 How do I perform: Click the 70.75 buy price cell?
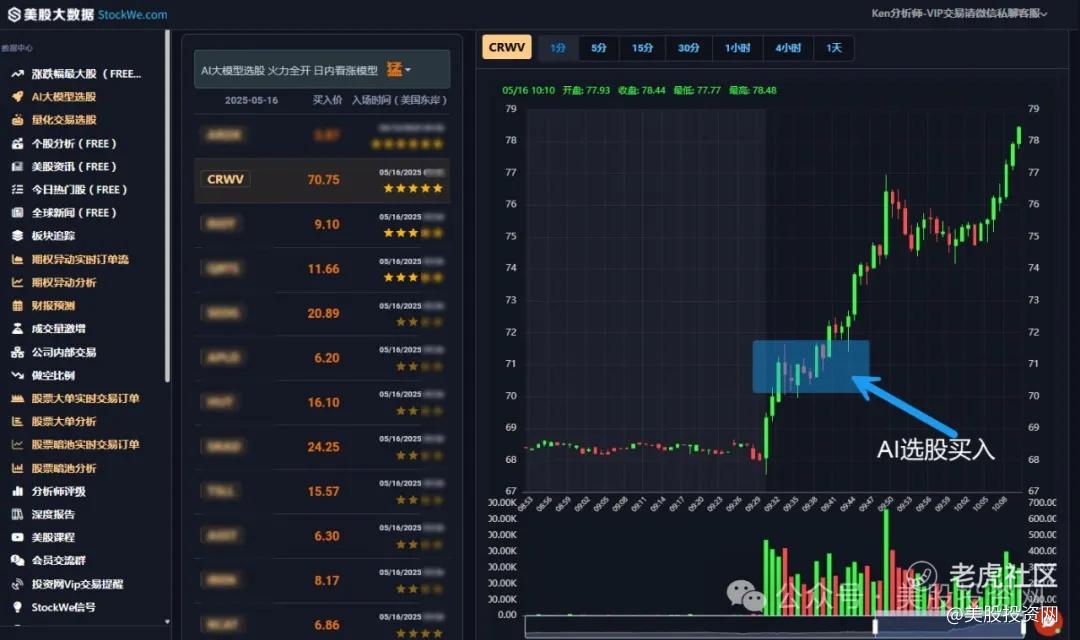click(323, 180)
